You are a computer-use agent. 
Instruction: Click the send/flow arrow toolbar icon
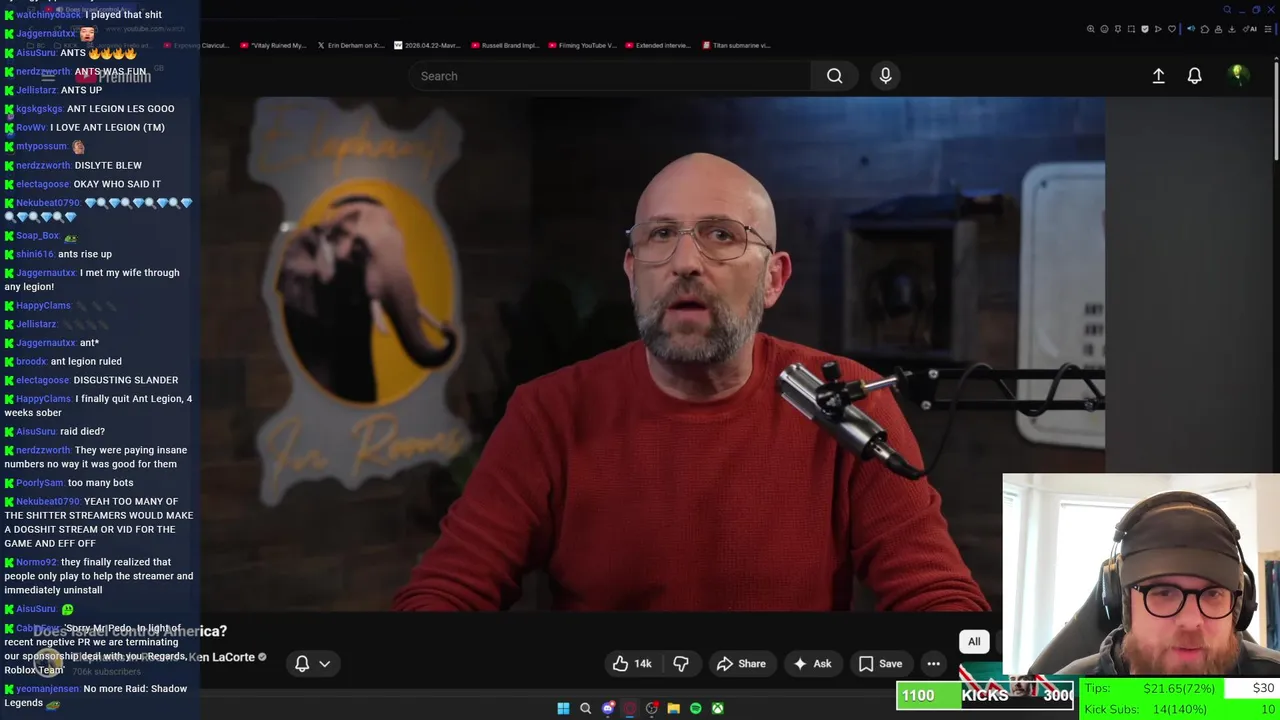tap(1158, 29)
